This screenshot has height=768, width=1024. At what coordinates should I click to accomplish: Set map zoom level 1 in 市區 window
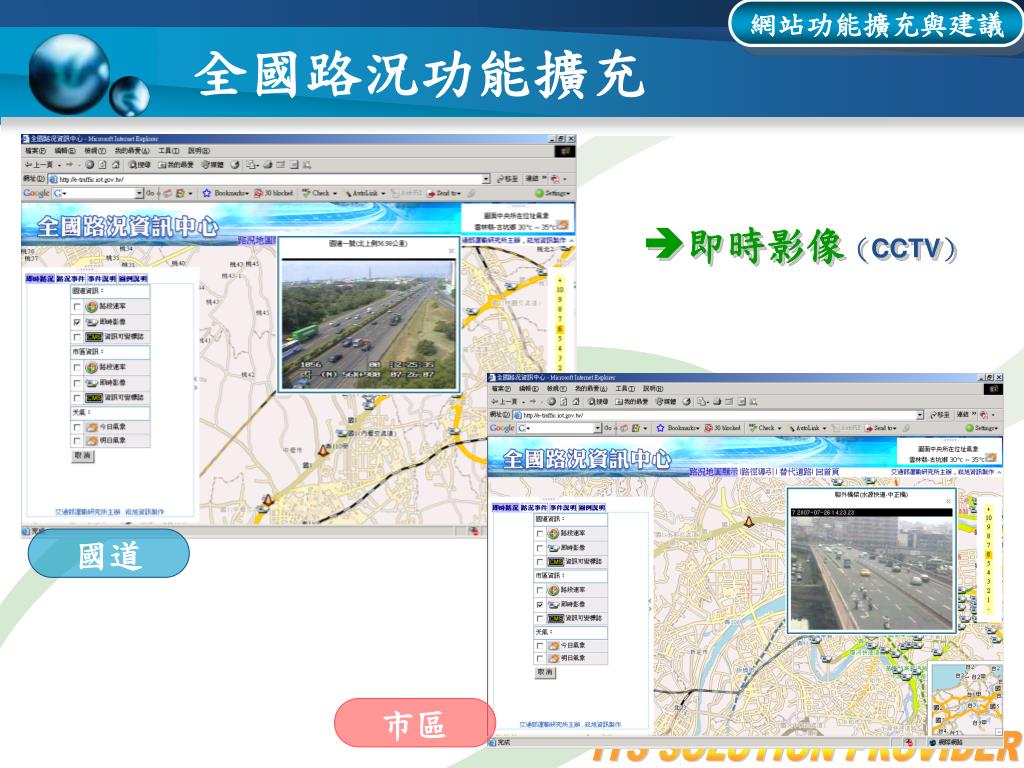[x=989, y=600]
